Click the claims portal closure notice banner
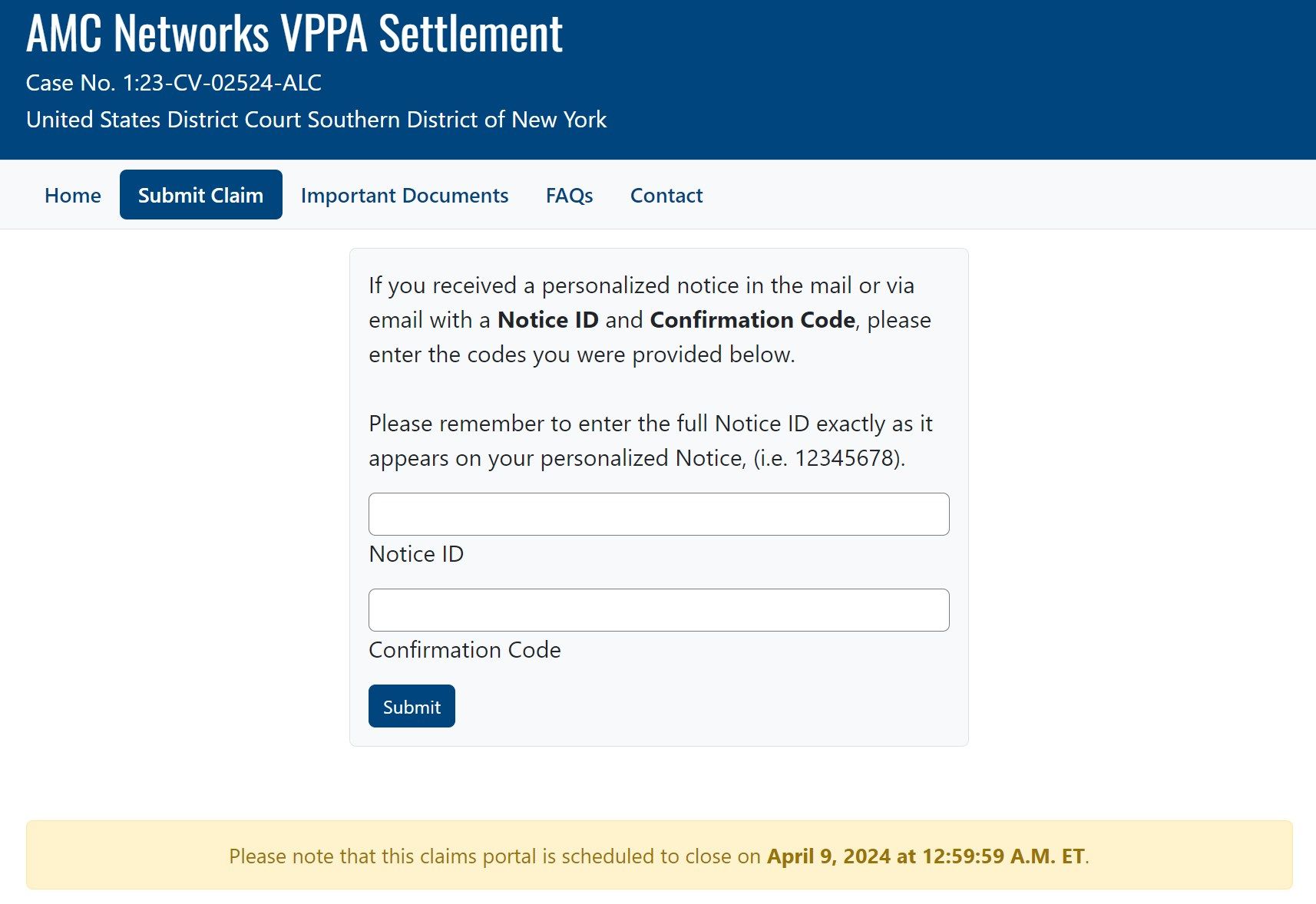The width and height of the screenshot is (1316, 904). tap(659, 854)
